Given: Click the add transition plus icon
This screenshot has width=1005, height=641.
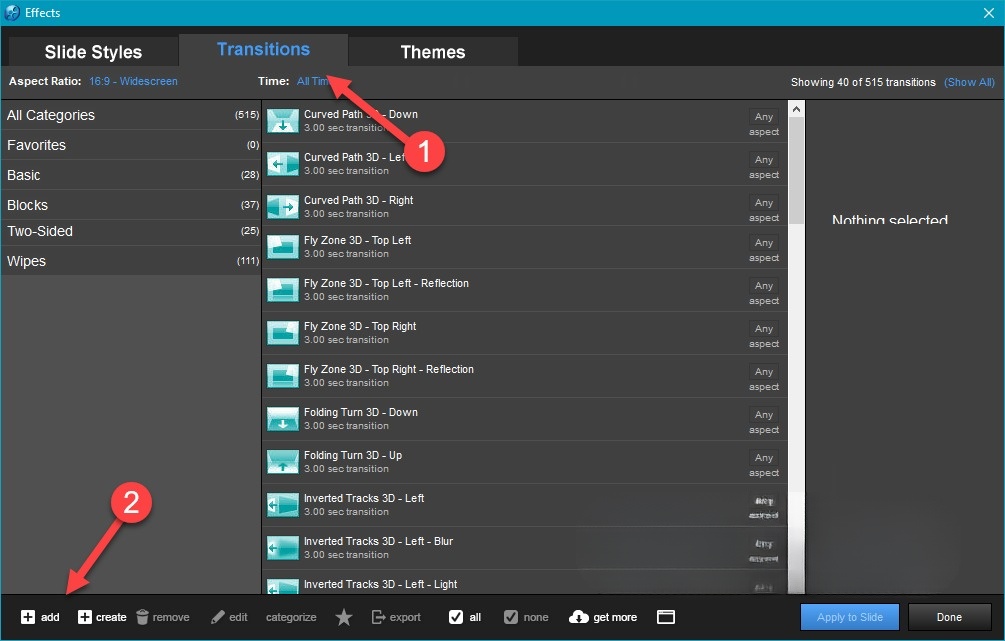Looking at the screenshot, I should [x=28, y=617].
